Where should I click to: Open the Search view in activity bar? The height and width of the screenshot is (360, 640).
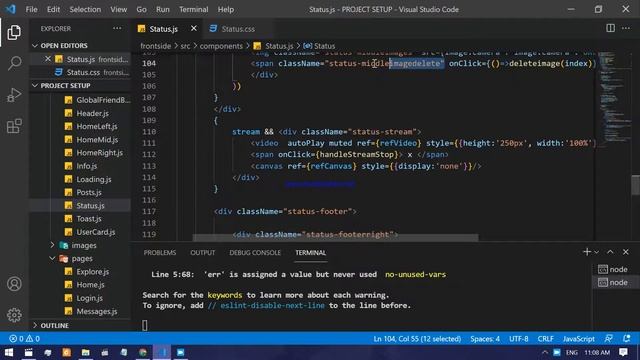(14, 63)
